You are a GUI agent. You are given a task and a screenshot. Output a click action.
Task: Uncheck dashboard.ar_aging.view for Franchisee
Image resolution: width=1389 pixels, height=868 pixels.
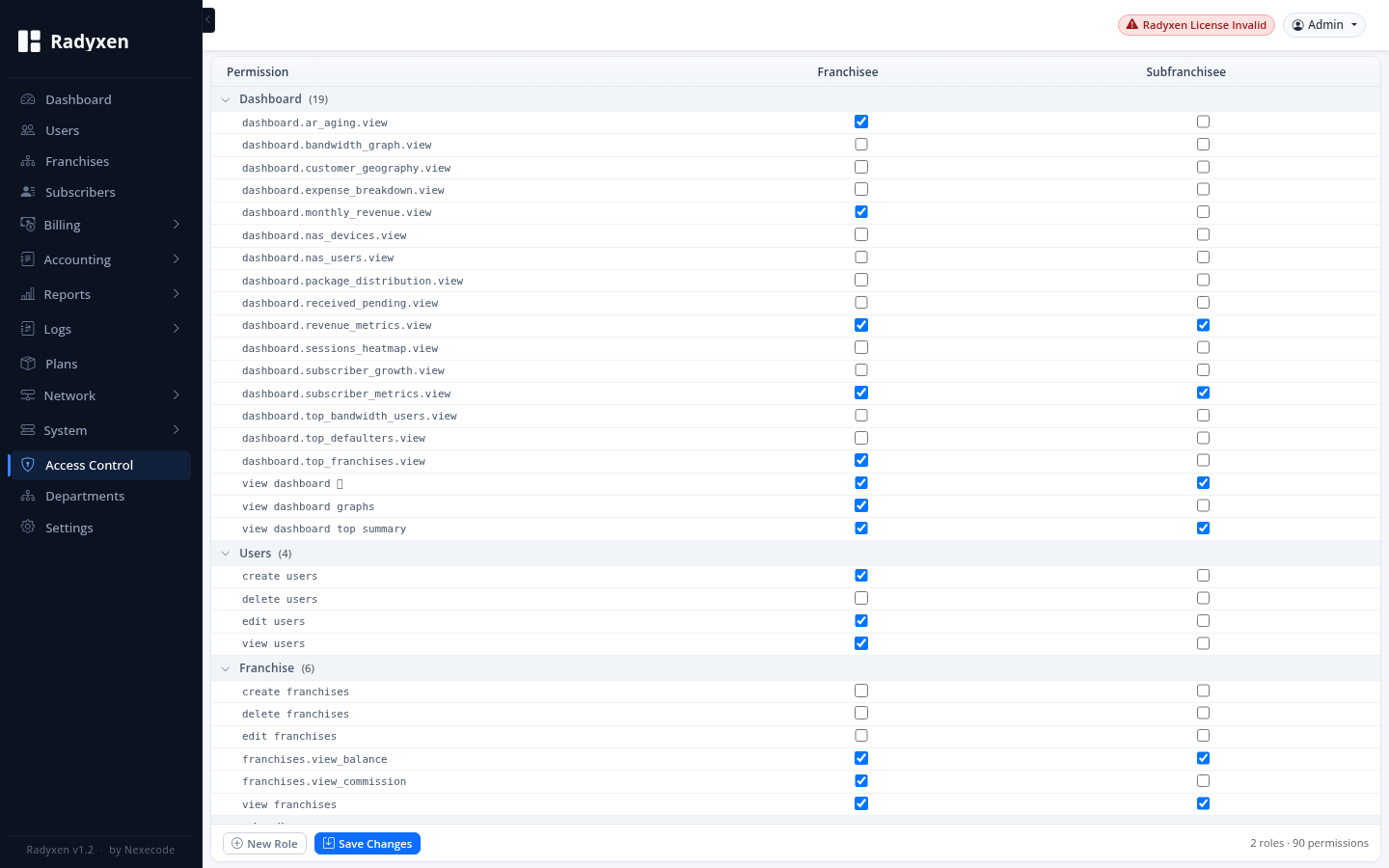tap(861, 122)
